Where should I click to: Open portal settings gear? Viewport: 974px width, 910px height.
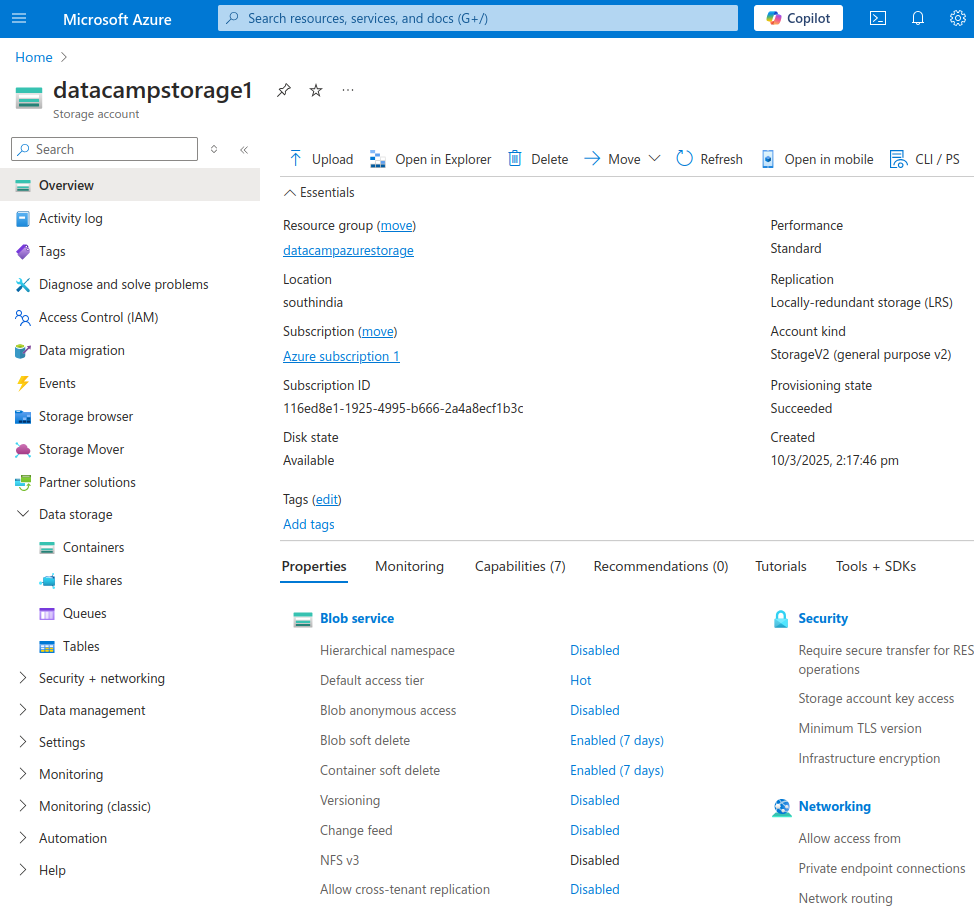(x=957, y=18)
